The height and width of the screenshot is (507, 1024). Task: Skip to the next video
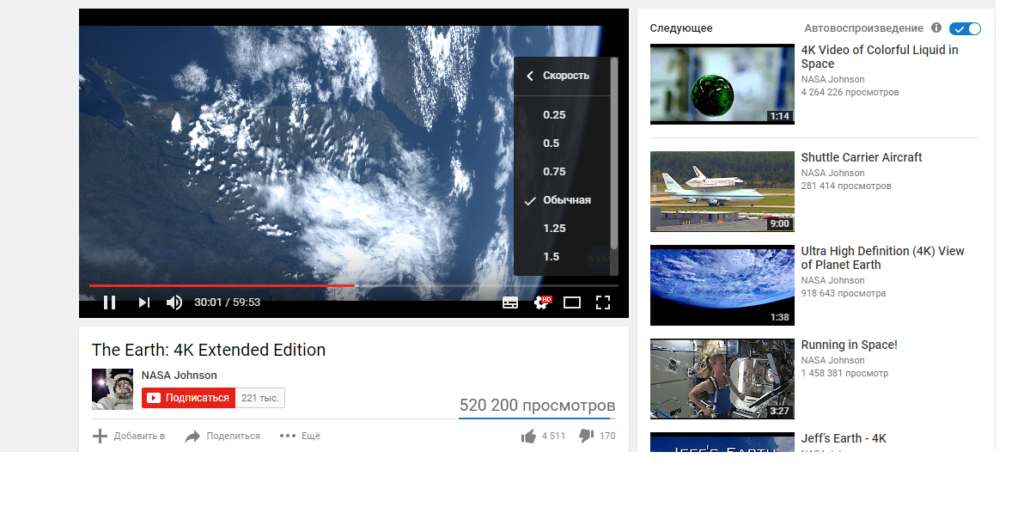tap(144, 303)
